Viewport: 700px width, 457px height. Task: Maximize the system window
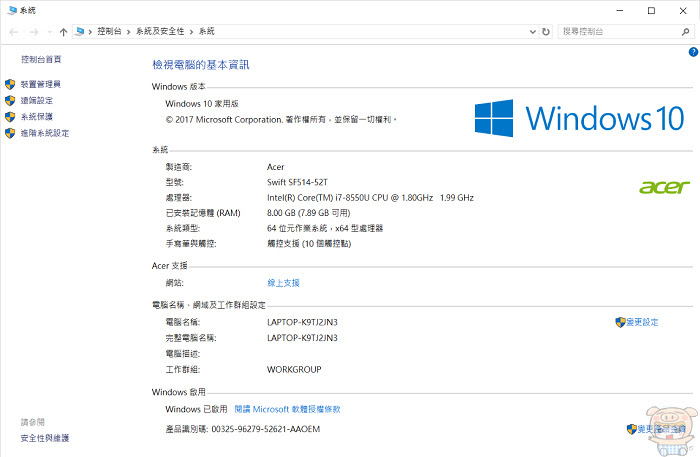[x=651, y=11]
